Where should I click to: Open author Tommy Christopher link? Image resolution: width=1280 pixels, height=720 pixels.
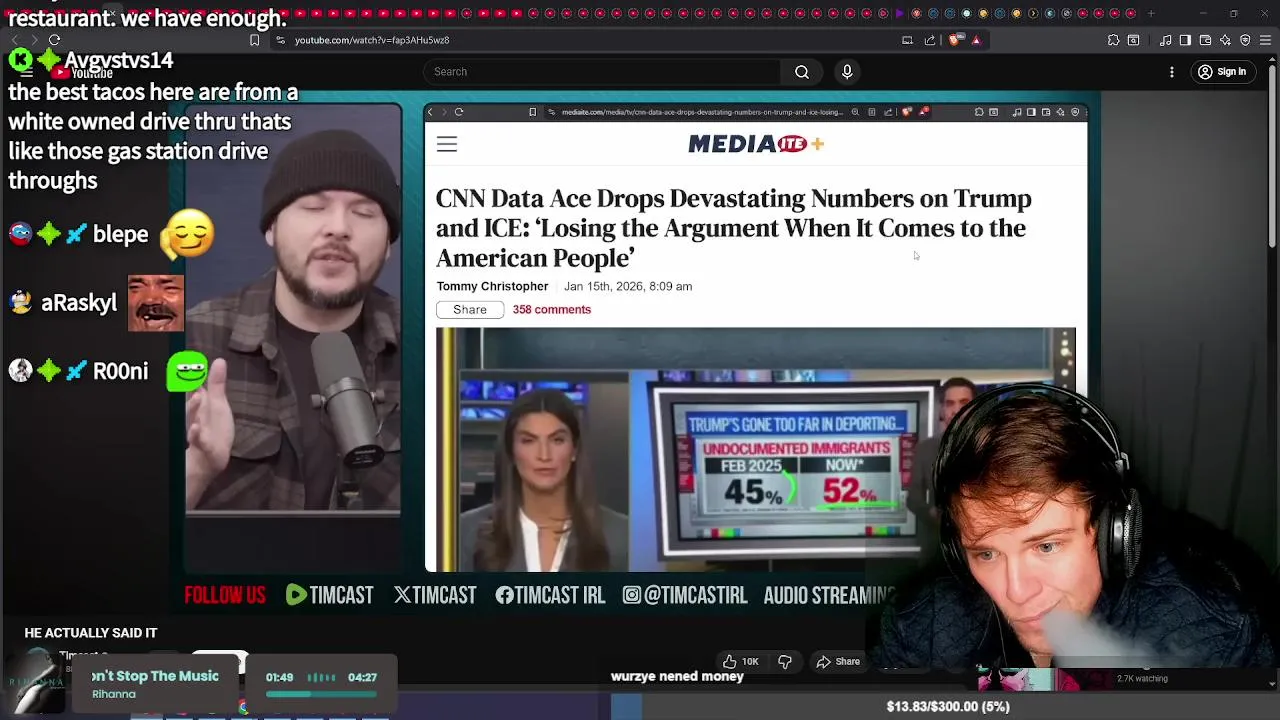point(492,286)
